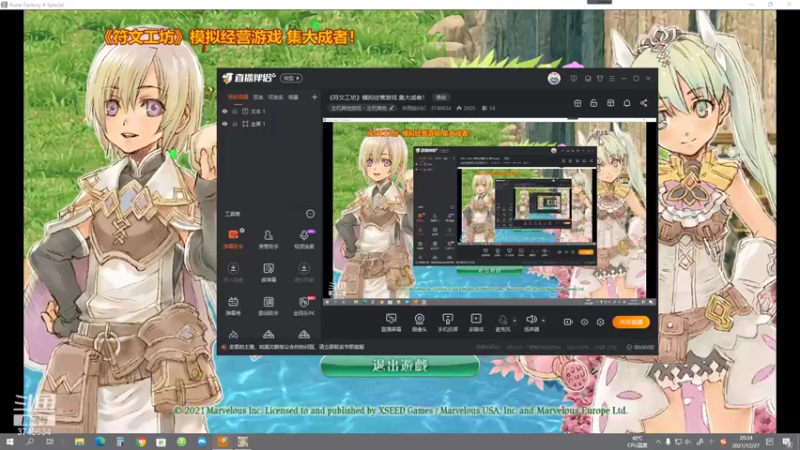Hide the 文本 1 layer with its eye
The image size is (800, 450).
click(x=224, y=111)
